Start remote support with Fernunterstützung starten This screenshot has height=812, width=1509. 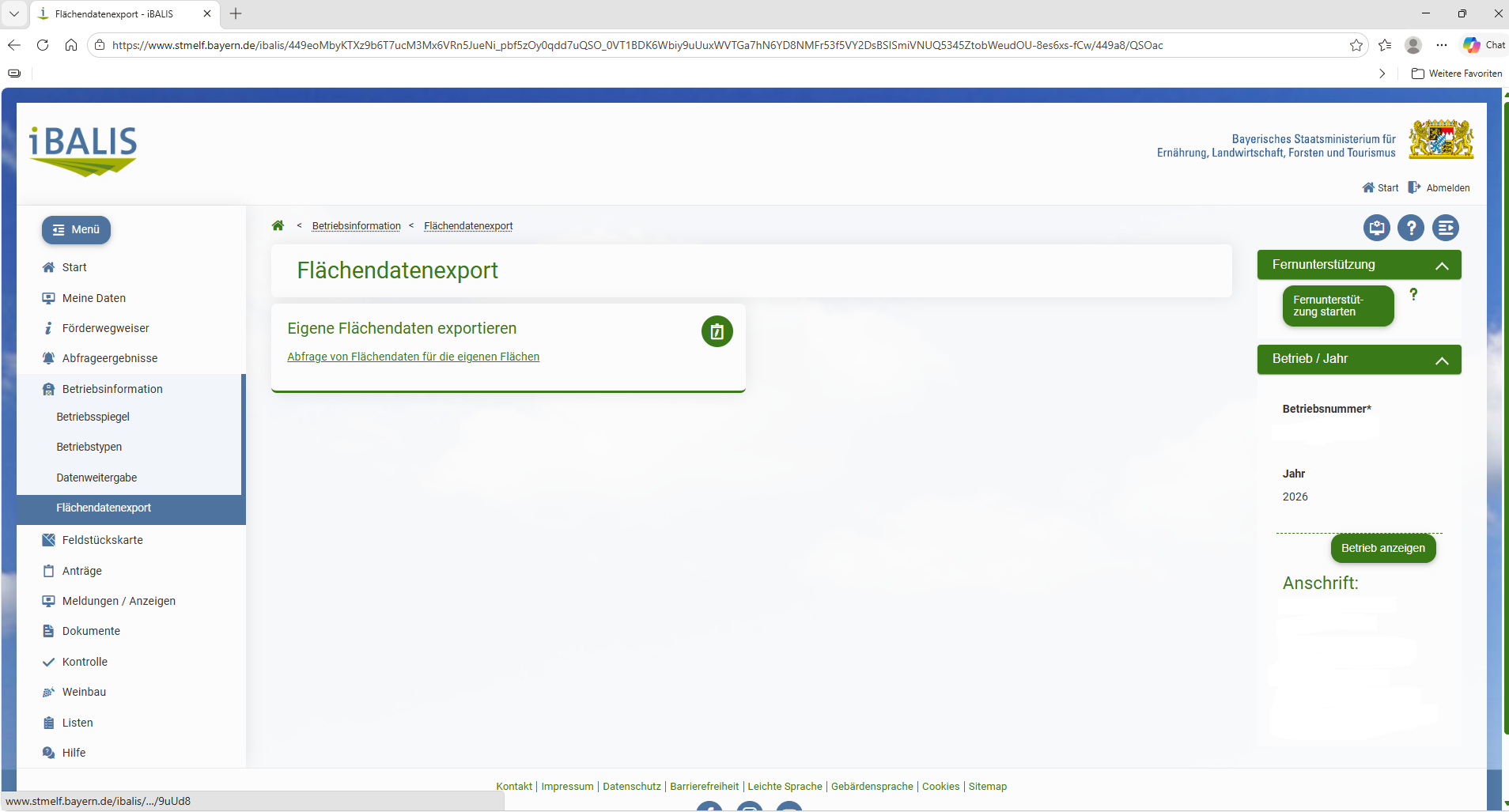tap(1337, 306)
